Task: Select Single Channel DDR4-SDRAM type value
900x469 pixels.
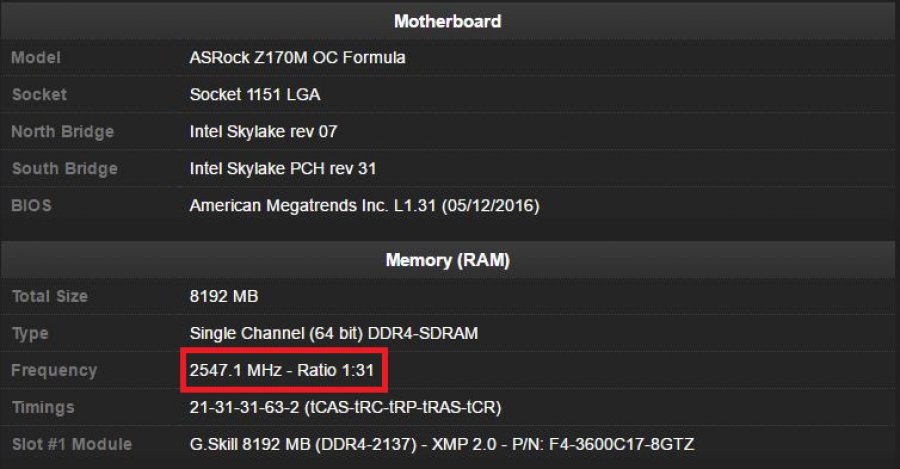Action: tap(333, 334)
